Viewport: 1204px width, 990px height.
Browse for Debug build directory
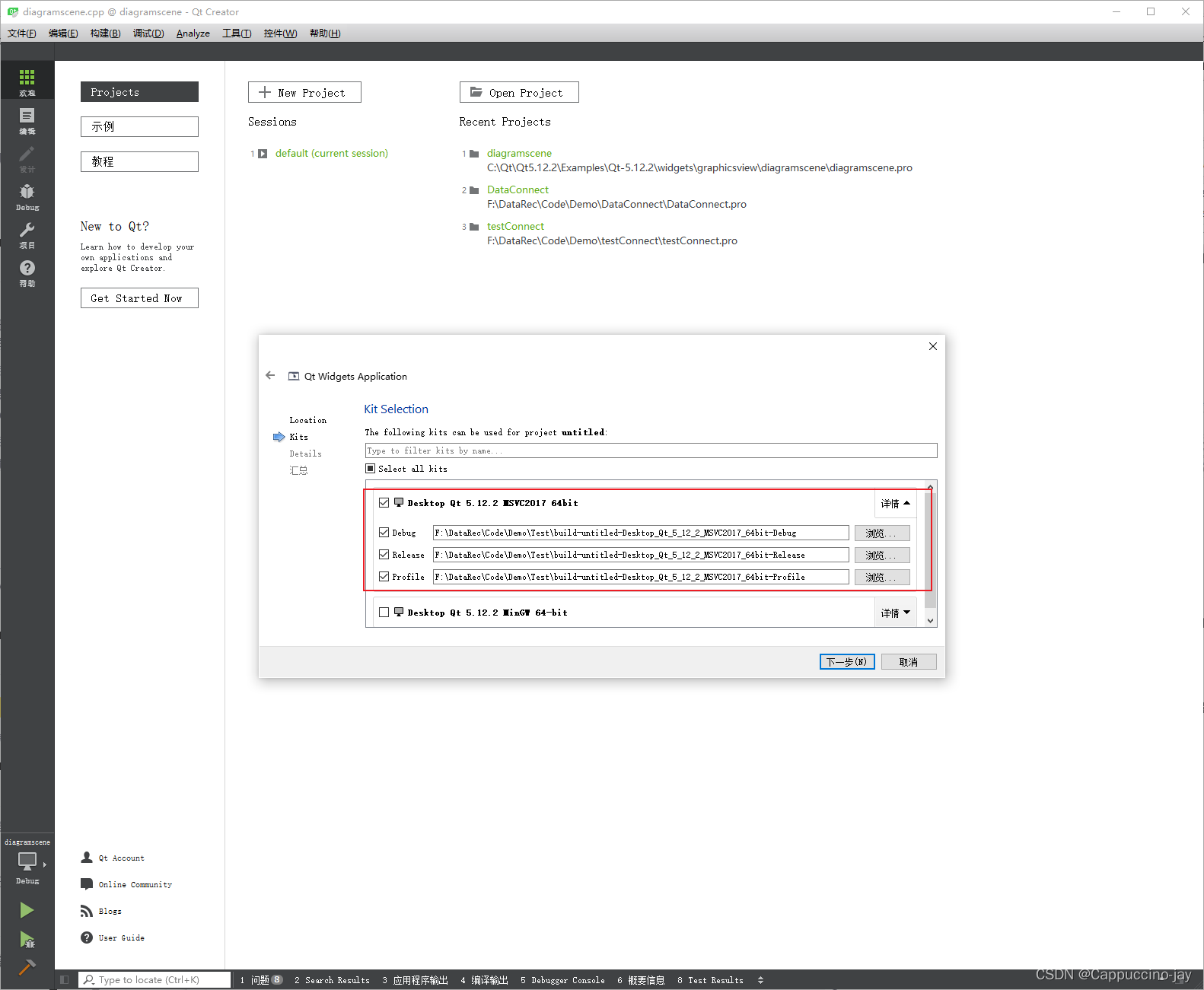coord(882,533)
